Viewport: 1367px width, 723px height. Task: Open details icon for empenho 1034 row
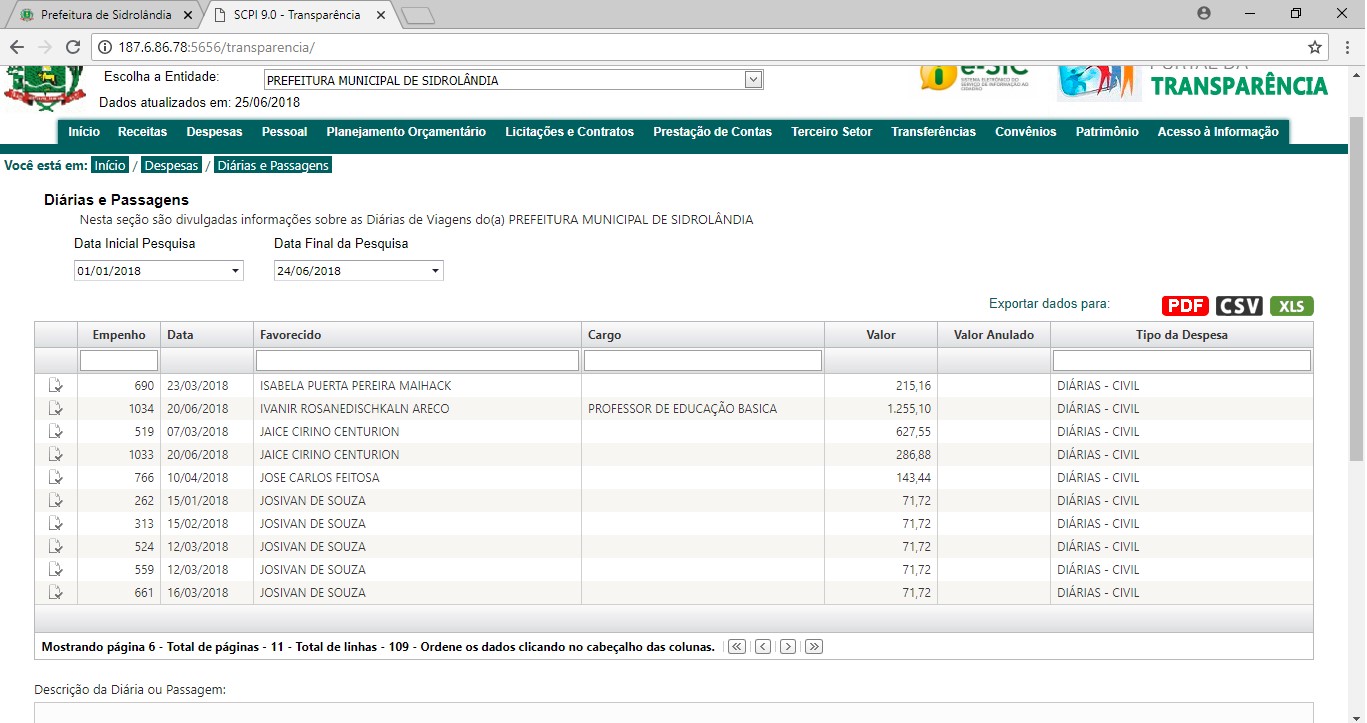coord(56,408)
